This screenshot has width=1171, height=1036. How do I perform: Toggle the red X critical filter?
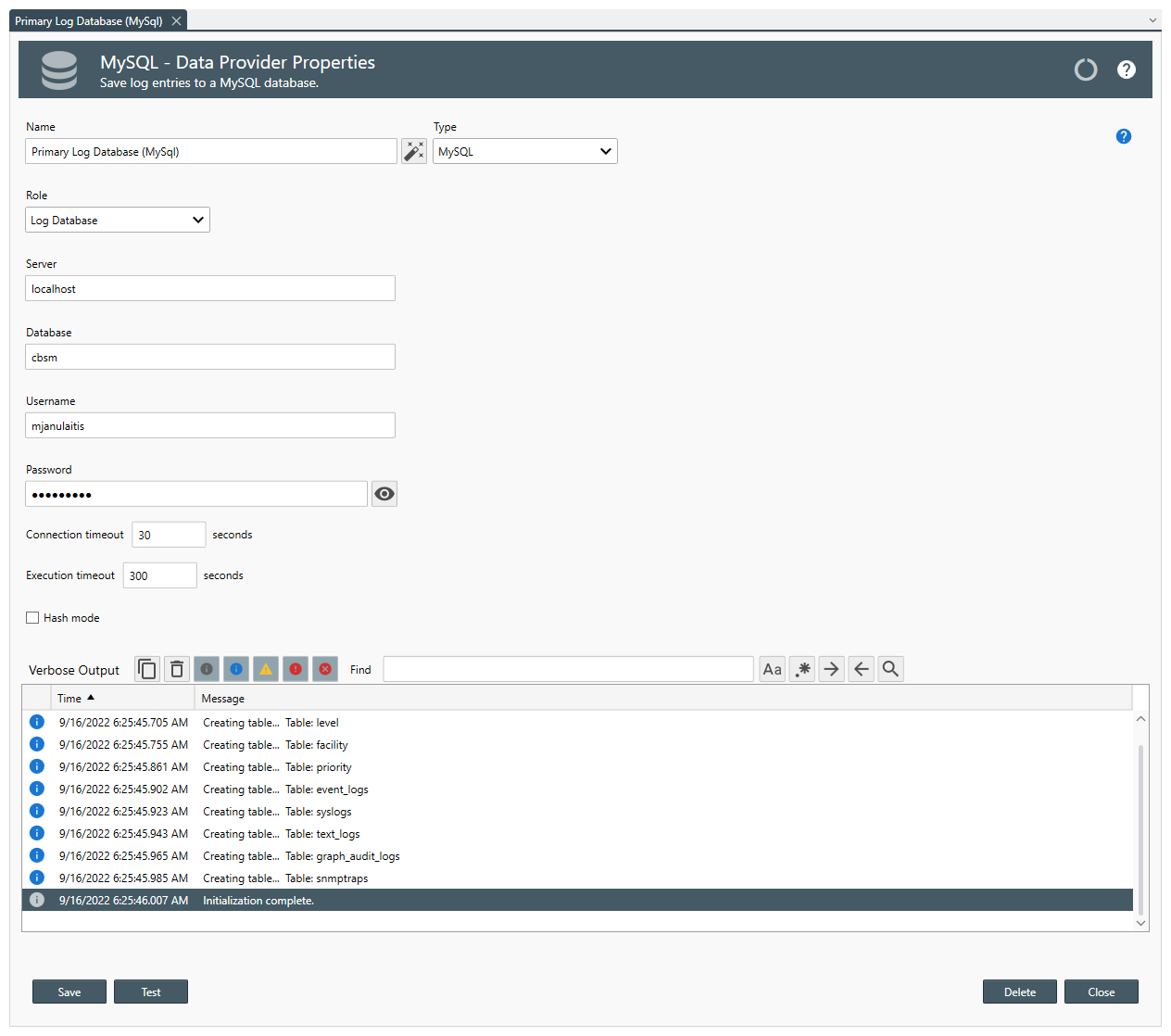325,669
